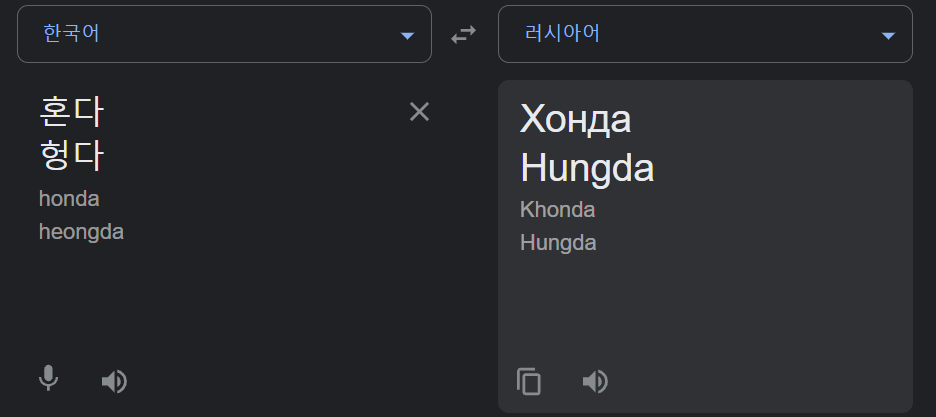Screen dimensions: 936x417
Task: Select the small Hungda transliteration line
Action: point(558,243)
